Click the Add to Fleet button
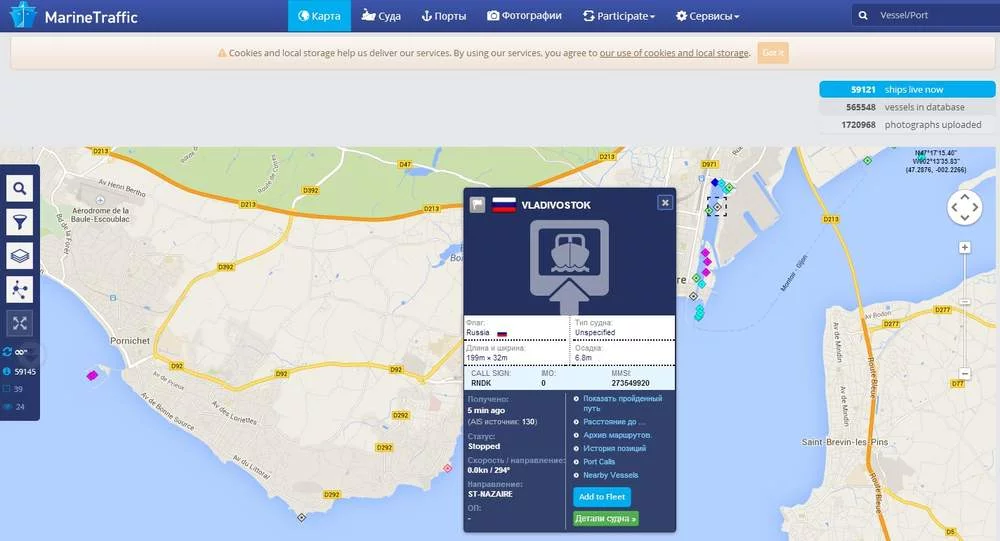The image size is (1000, 541). tap(602, 496)
